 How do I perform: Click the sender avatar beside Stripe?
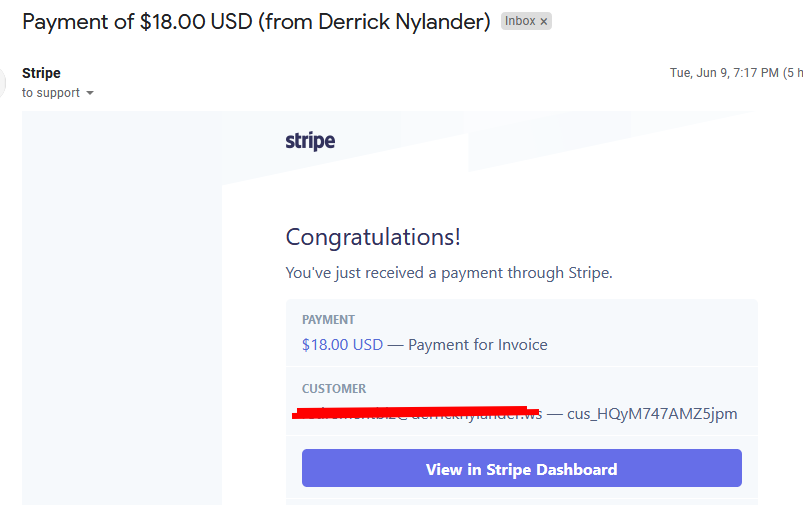coord(2,82)
